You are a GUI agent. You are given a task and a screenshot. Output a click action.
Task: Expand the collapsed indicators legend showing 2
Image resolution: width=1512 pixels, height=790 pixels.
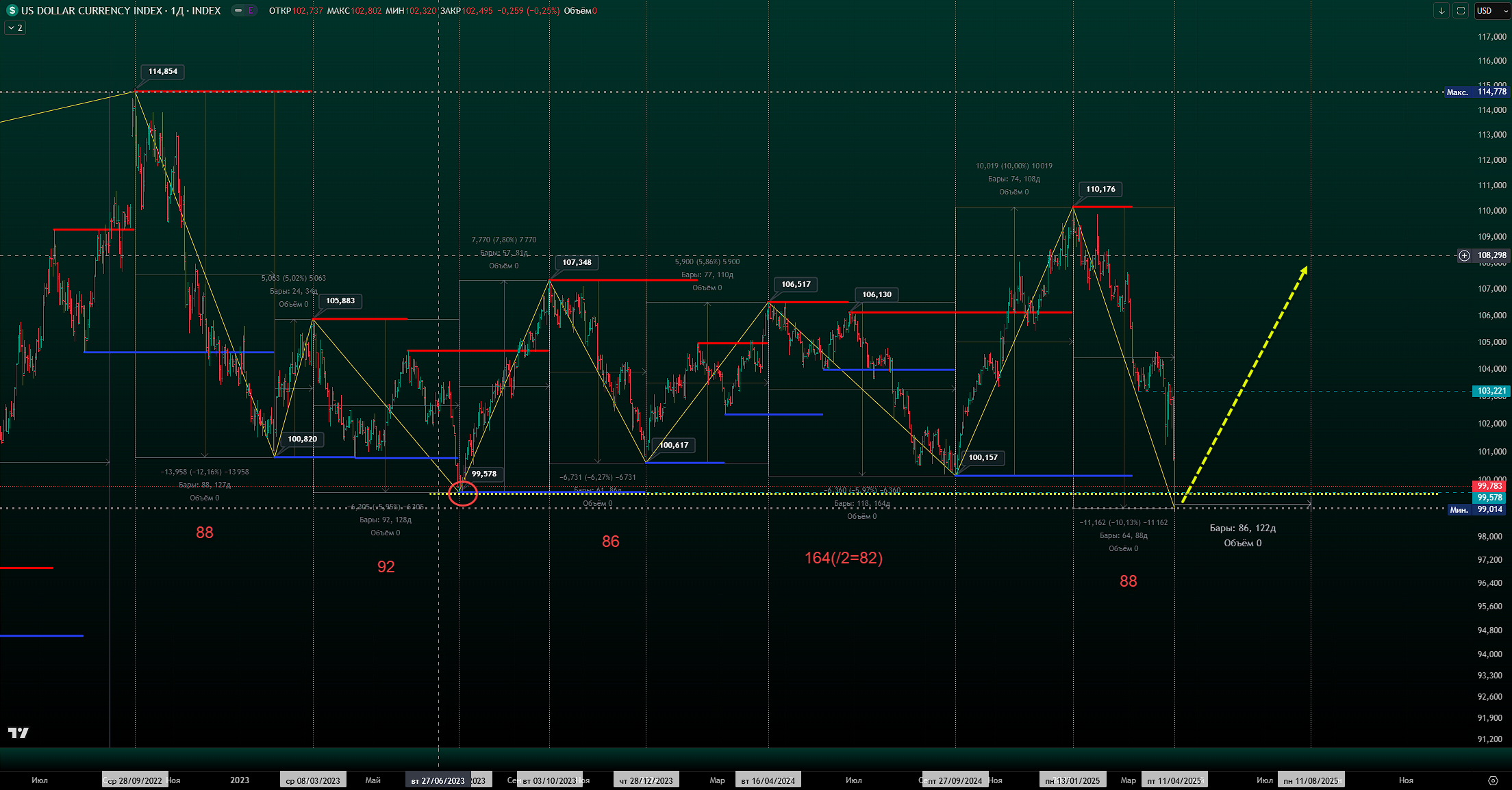pos(15,27)
